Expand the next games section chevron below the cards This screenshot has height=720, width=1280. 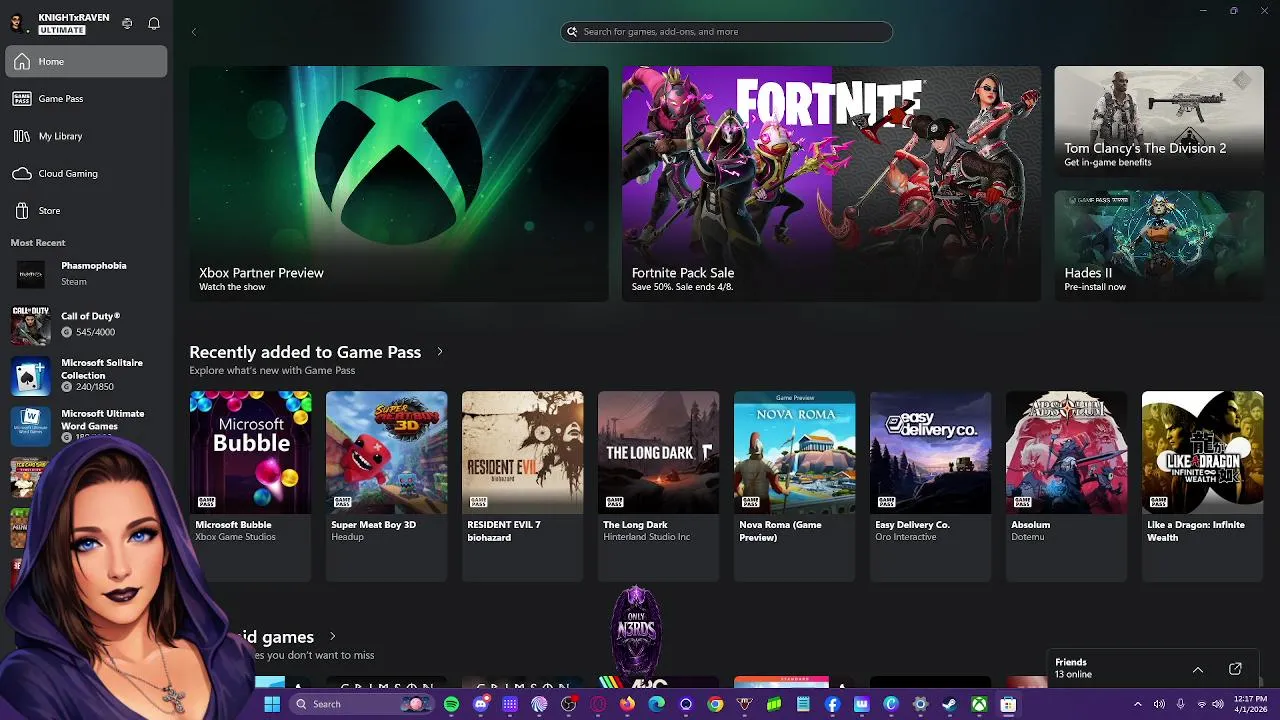point(333,637)
